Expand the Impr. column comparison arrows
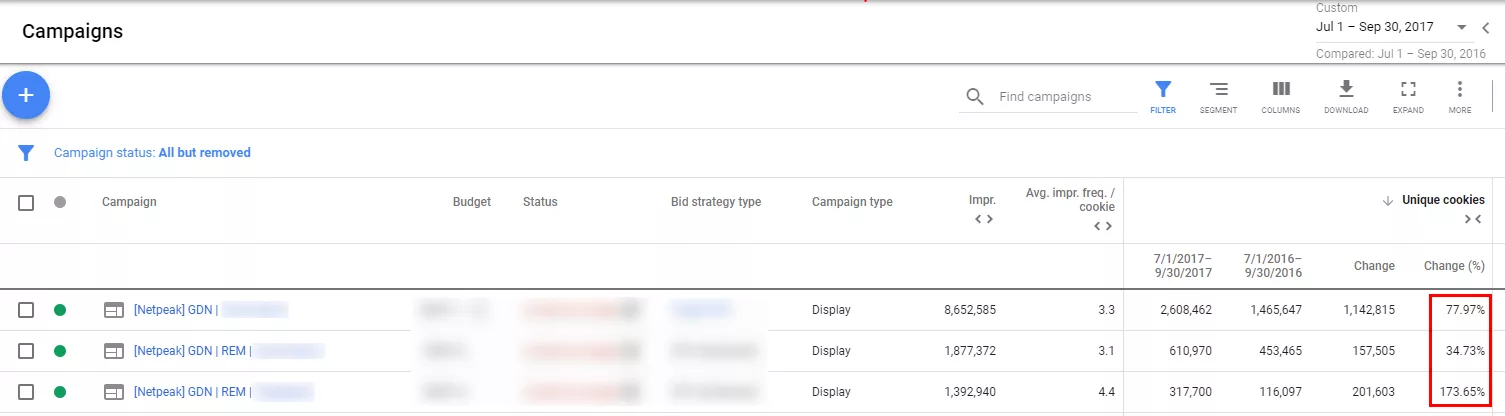Screen dimensions: 1505x416 tap(984, 219)
